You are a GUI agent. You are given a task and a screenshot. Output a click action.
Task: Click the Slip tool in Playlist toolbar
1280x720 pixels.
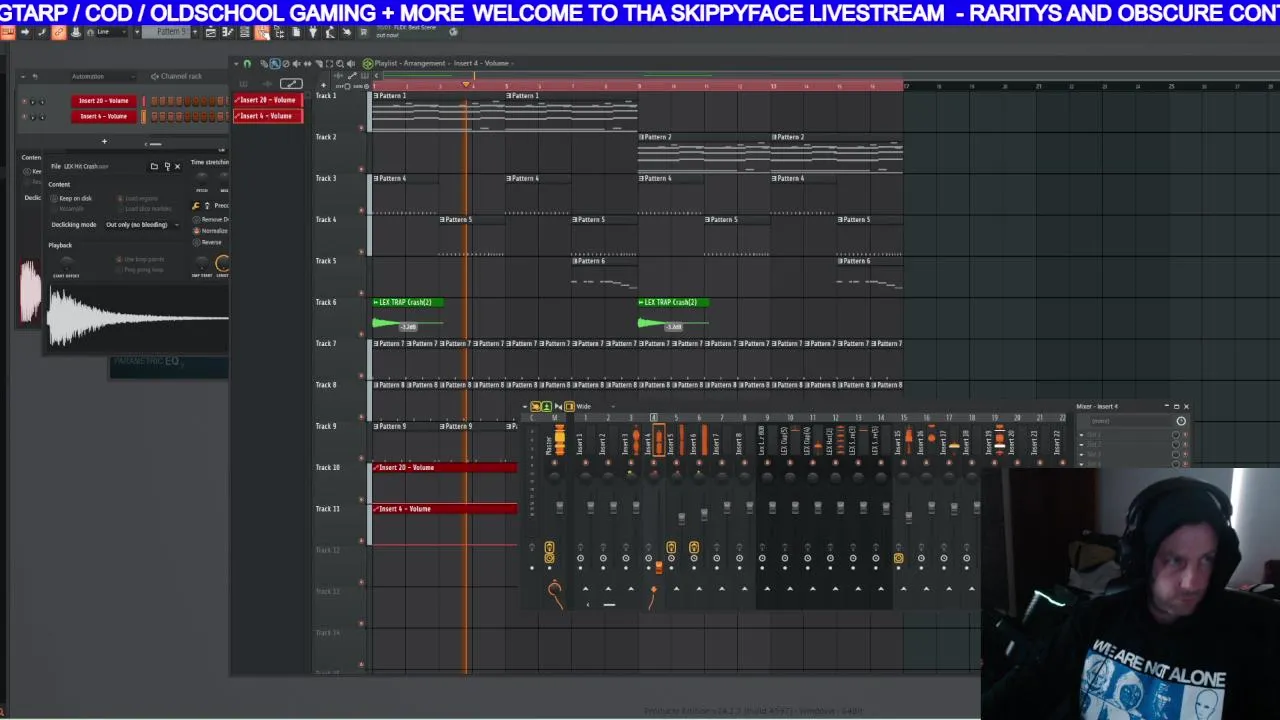(307, 63)
